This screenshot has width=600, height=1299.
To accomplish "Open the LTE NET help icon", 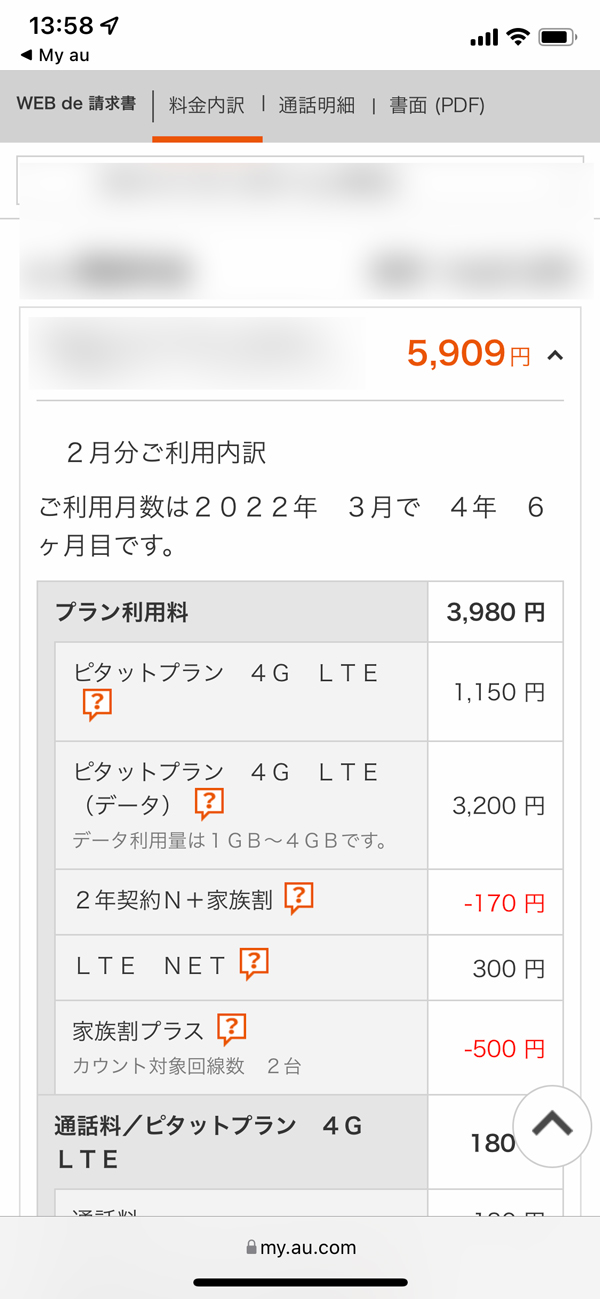I will coord(255,963).
